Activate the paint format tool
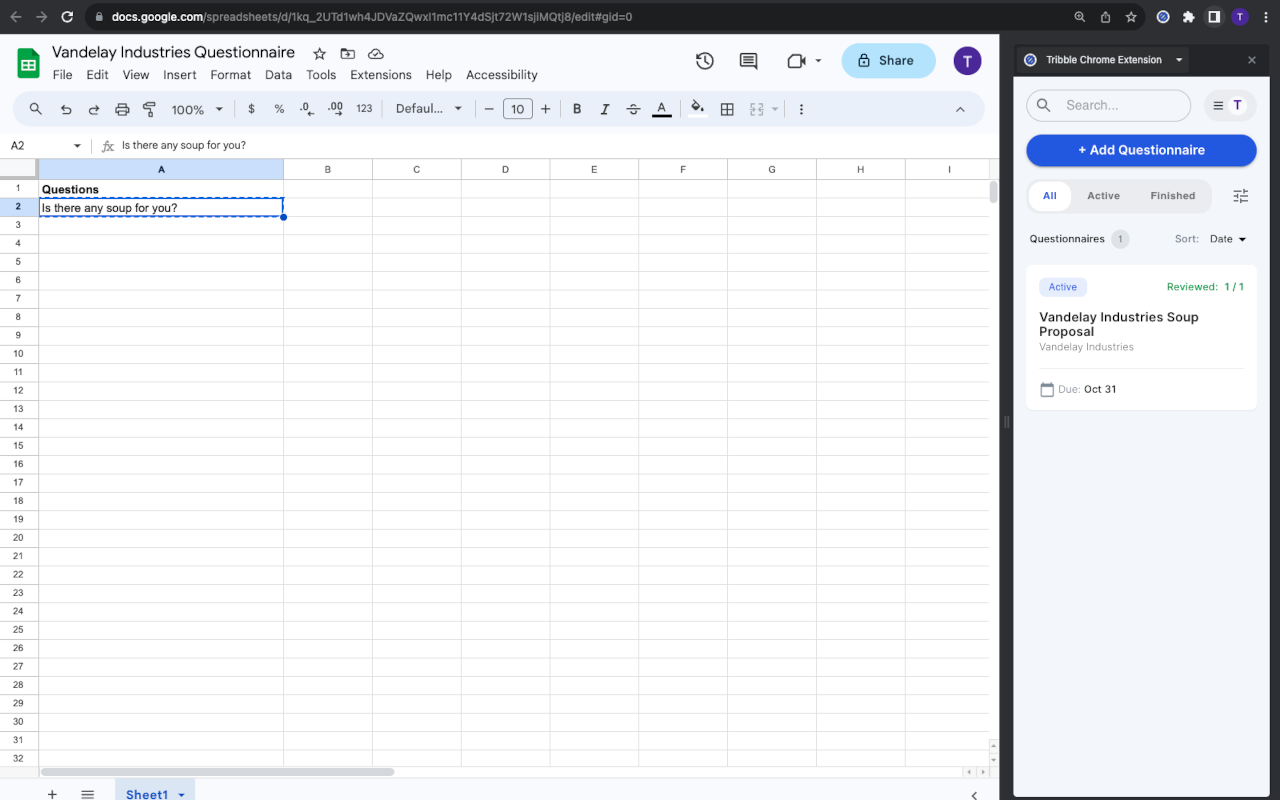This screenshot has width=1280, height=800. [150, 109]
